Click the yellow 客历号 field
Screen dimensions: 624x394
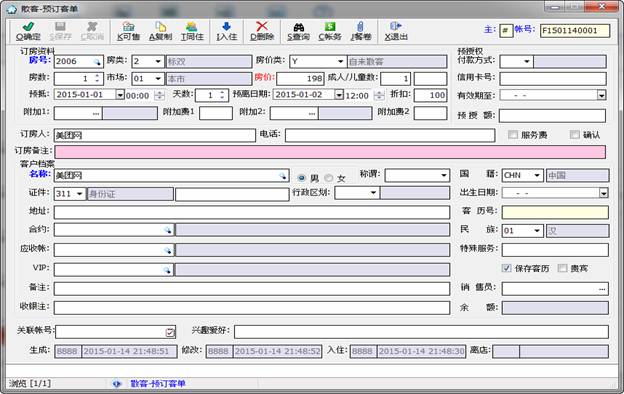coord(555,212)
